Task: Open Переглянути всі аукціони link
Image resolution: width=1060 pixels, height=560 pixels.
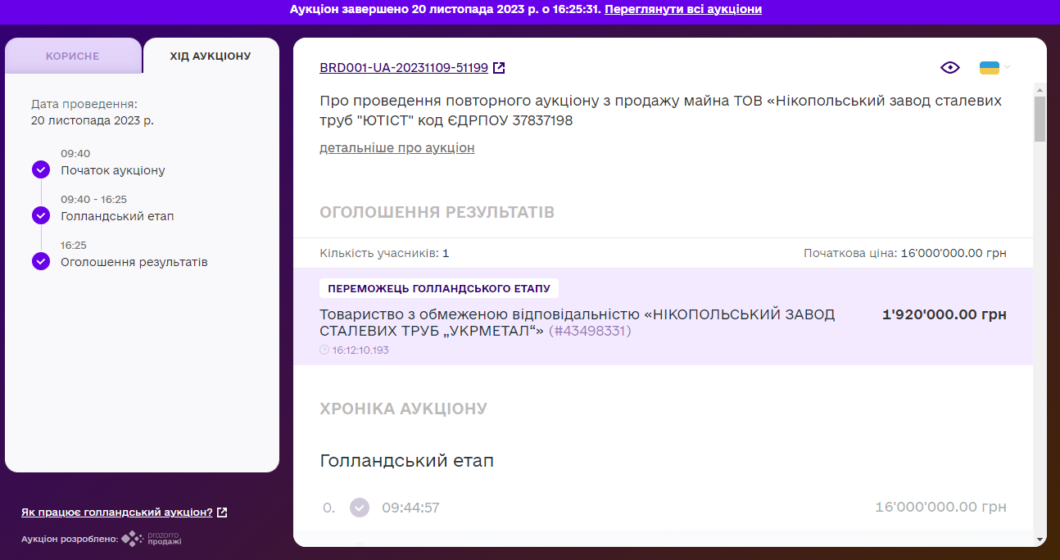Action: click(683, 9)
